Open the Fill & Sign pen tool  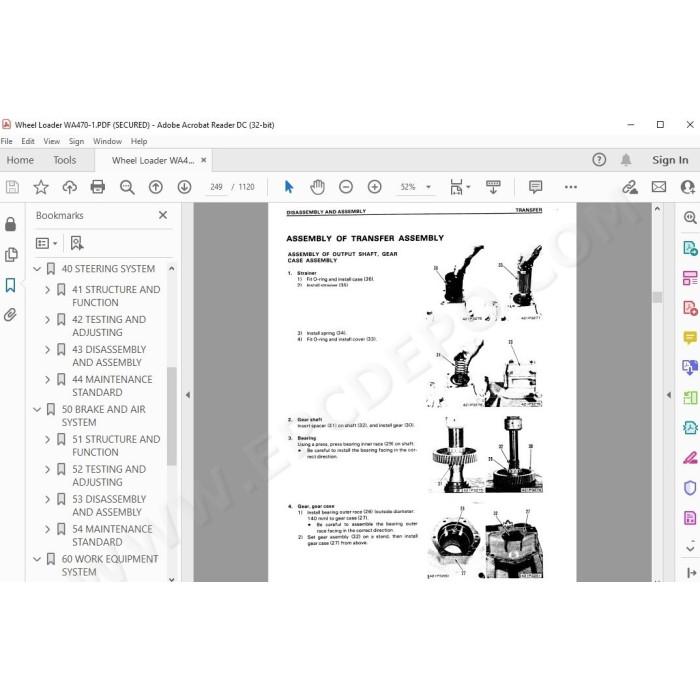click(x=690, y=458)
